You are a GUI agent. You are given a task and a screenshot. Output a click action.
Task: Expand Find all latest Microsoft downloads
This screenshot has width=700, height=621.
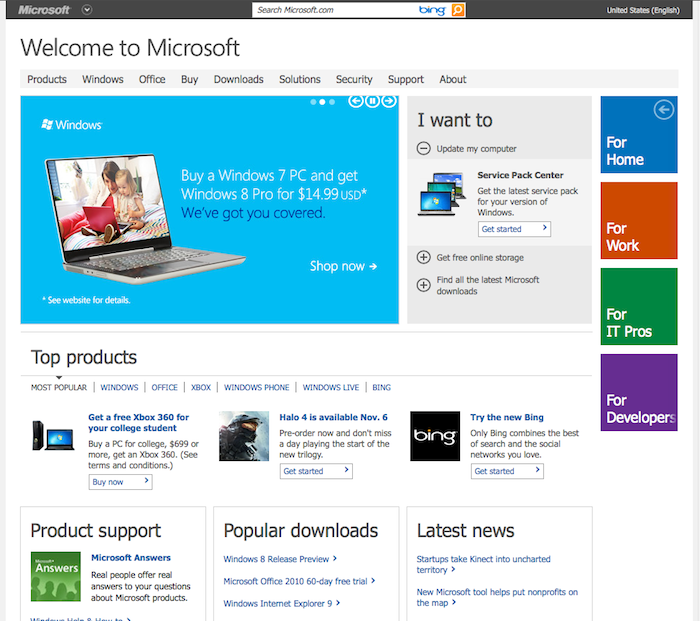[x=424, y=285]
